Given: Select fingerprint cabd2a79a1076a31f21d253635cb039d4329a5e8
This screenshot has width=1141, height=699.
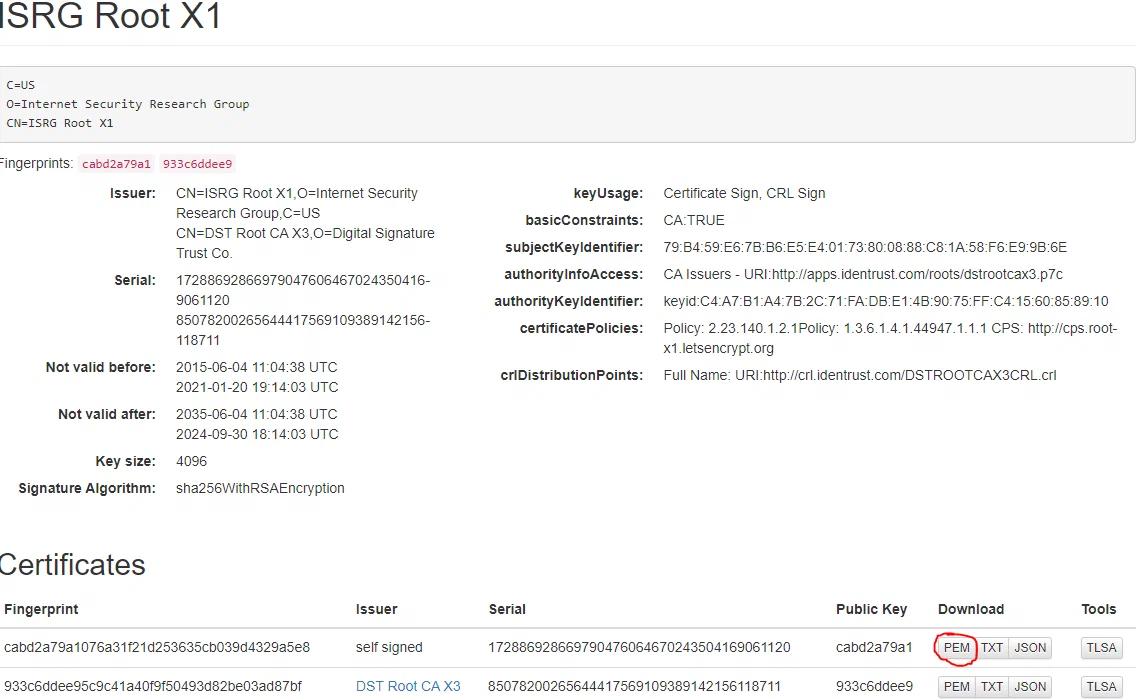Looking at the screenshot, I should (x=156, y=647).
